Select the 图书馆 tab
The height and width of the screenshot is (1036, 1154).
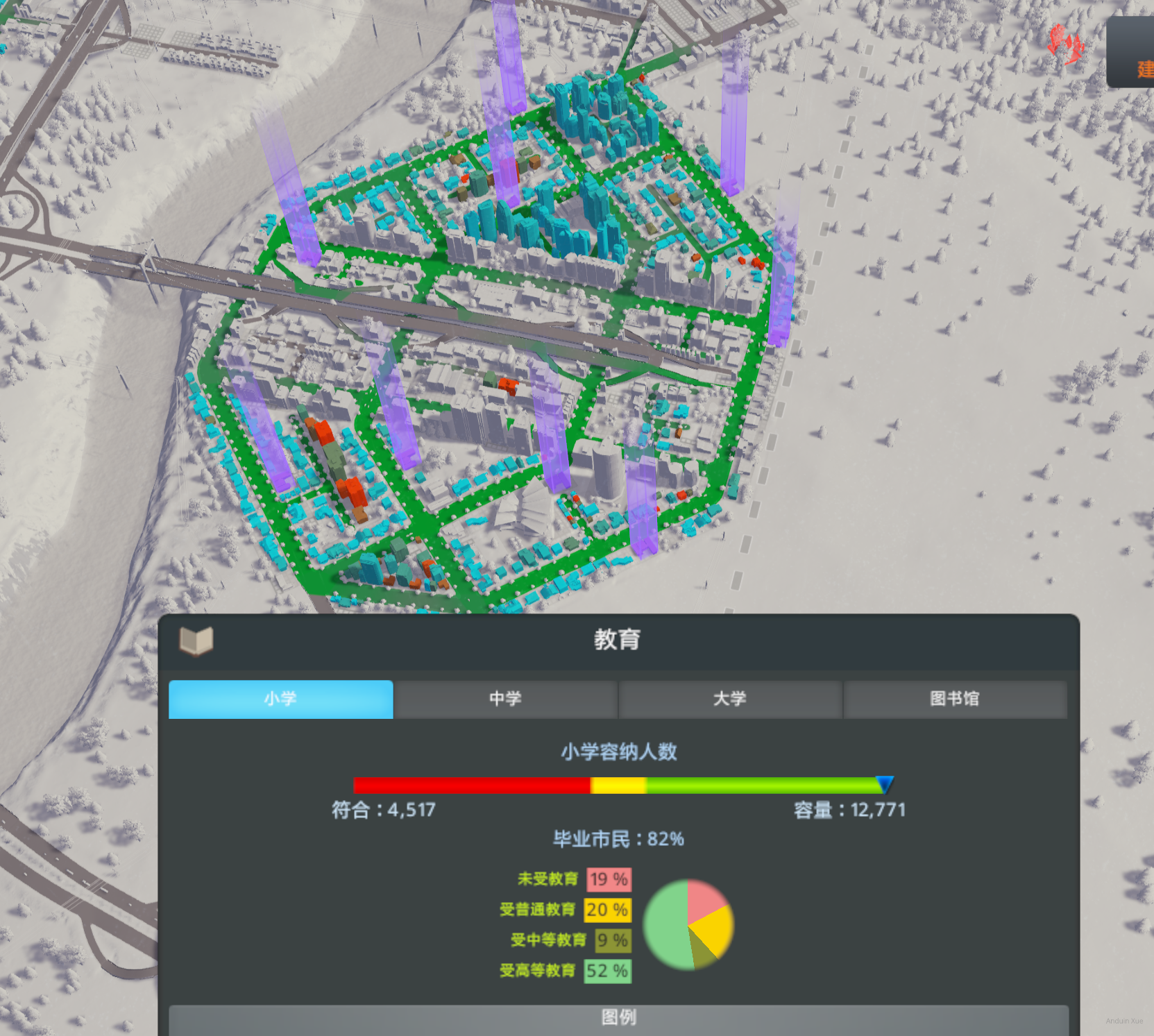click(954, 699)
